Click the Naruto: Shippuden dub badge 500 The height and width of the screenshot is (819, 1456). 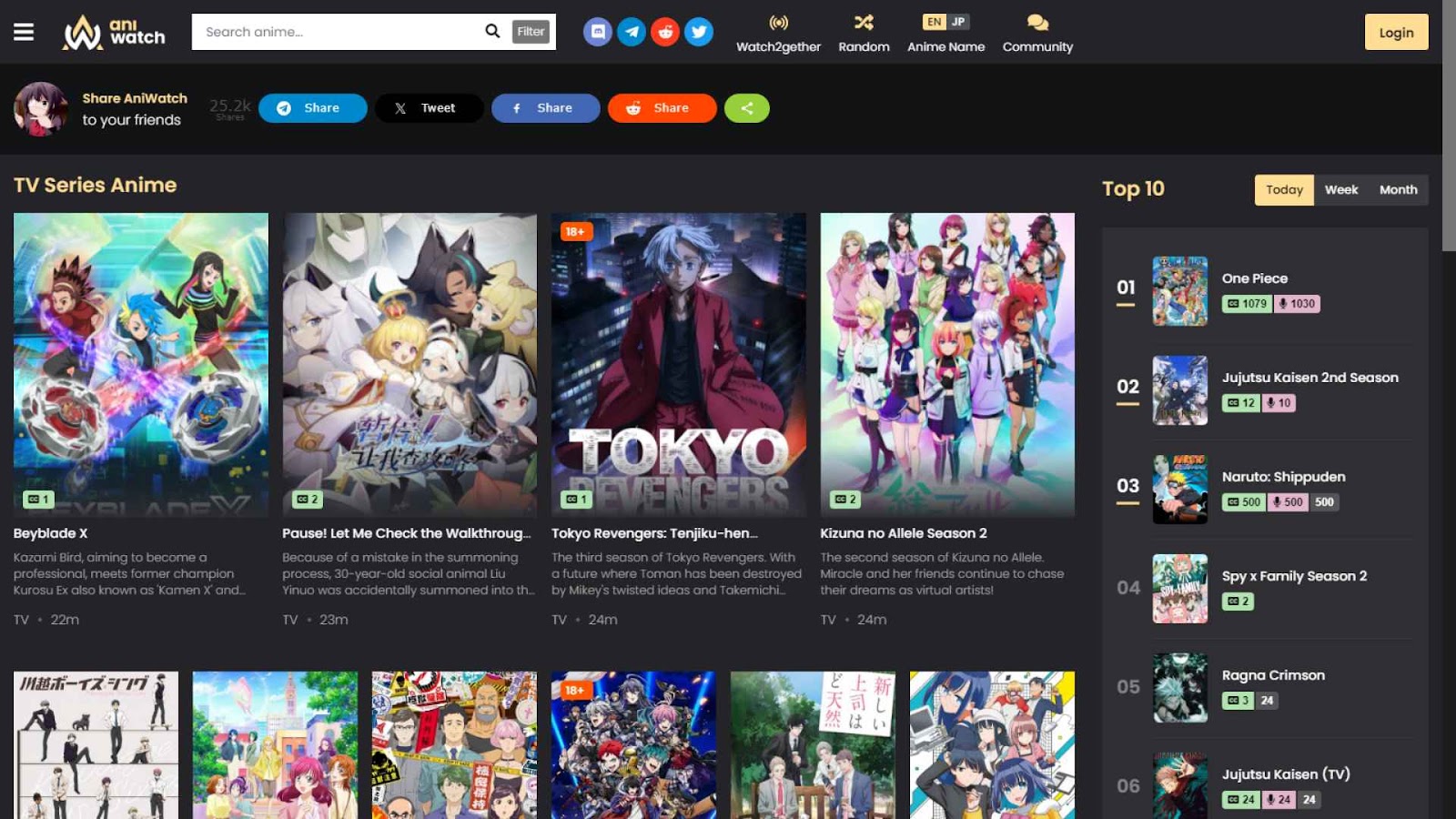coord(1288,502)
